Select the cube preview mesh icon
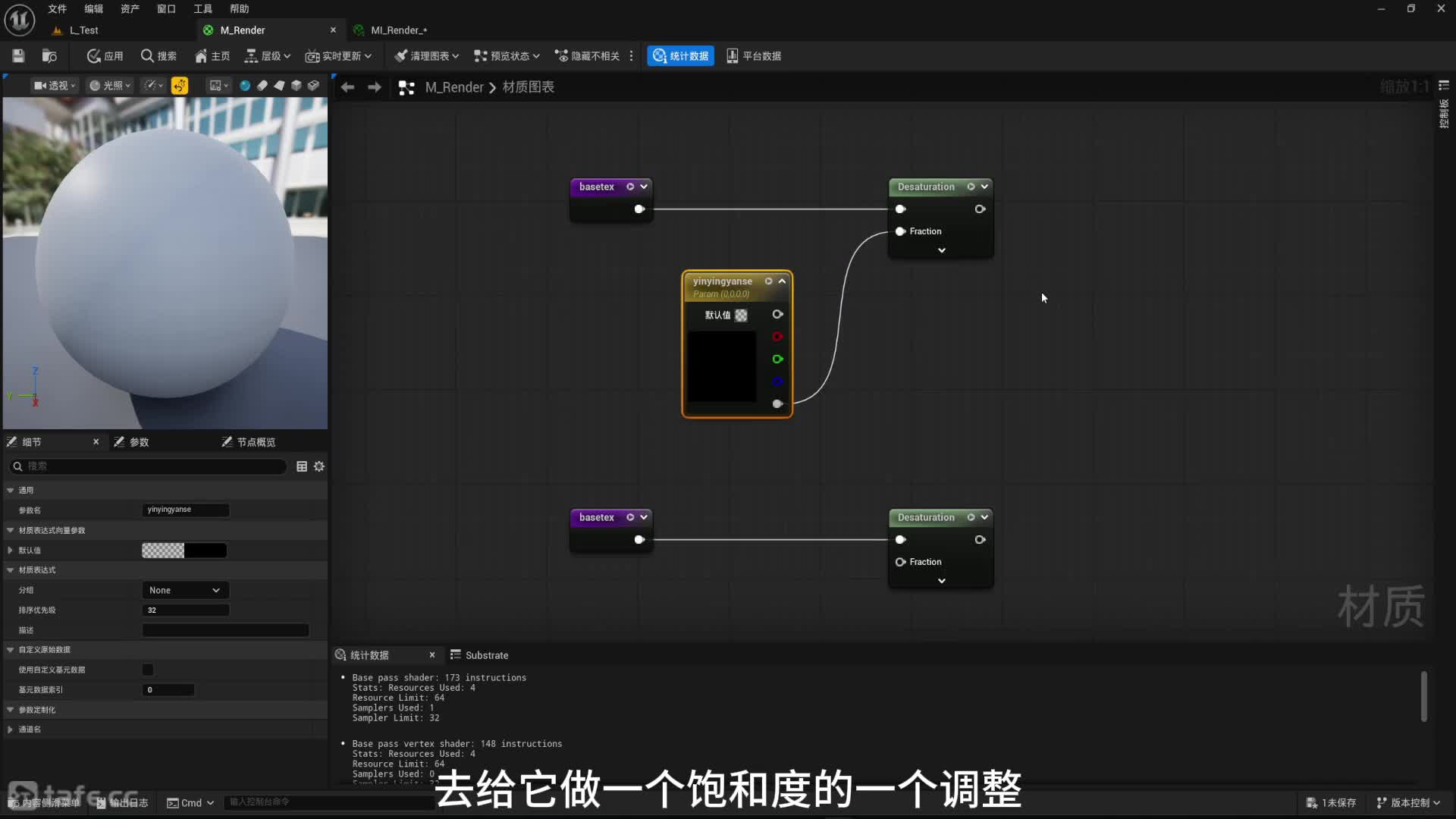This screenshot has width=1456, height=819. tap(297, 86)
